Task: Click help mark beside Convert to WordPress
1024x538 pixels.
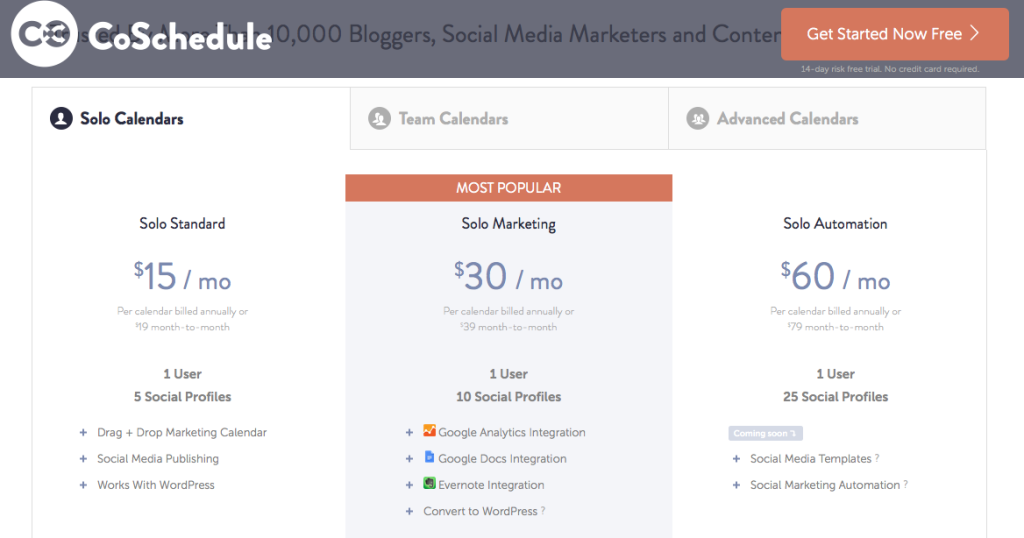Action: 543,511
